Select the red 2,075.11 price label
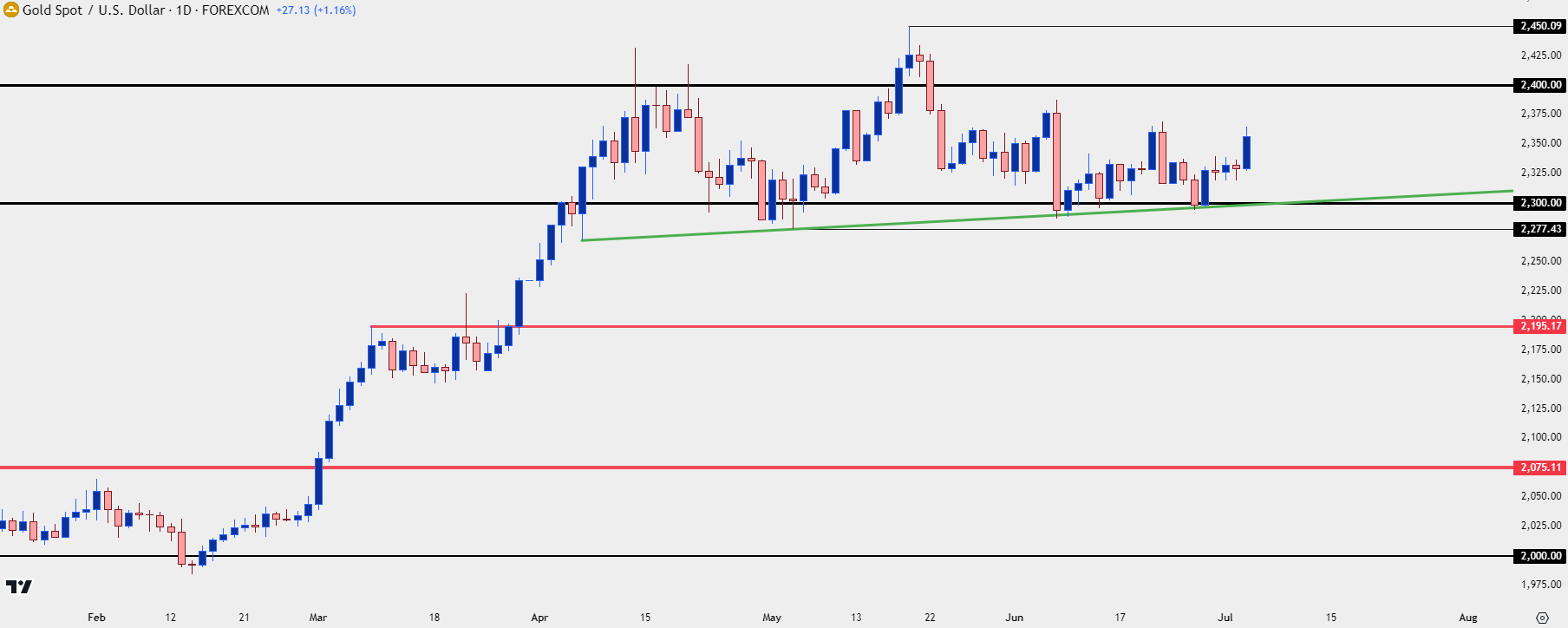Image resolution: width=1568 pixels, height=628 pixels. point(1540,468)
